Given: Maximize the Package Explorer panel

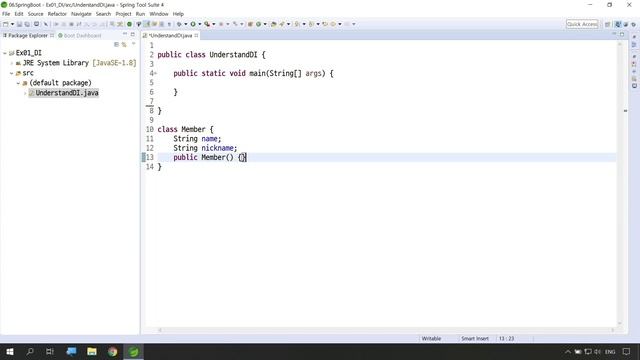Looking at the screenshot, I should coord(133,34).
